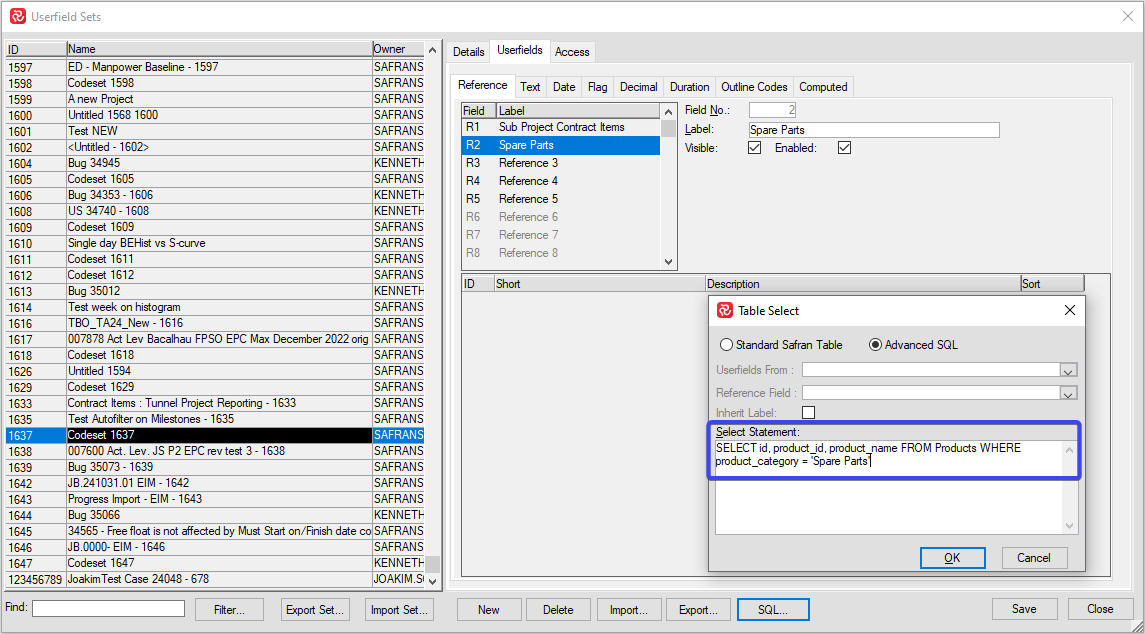
Task: Select row 1643 Progress Import - EIM
Action: click(215, 499)
